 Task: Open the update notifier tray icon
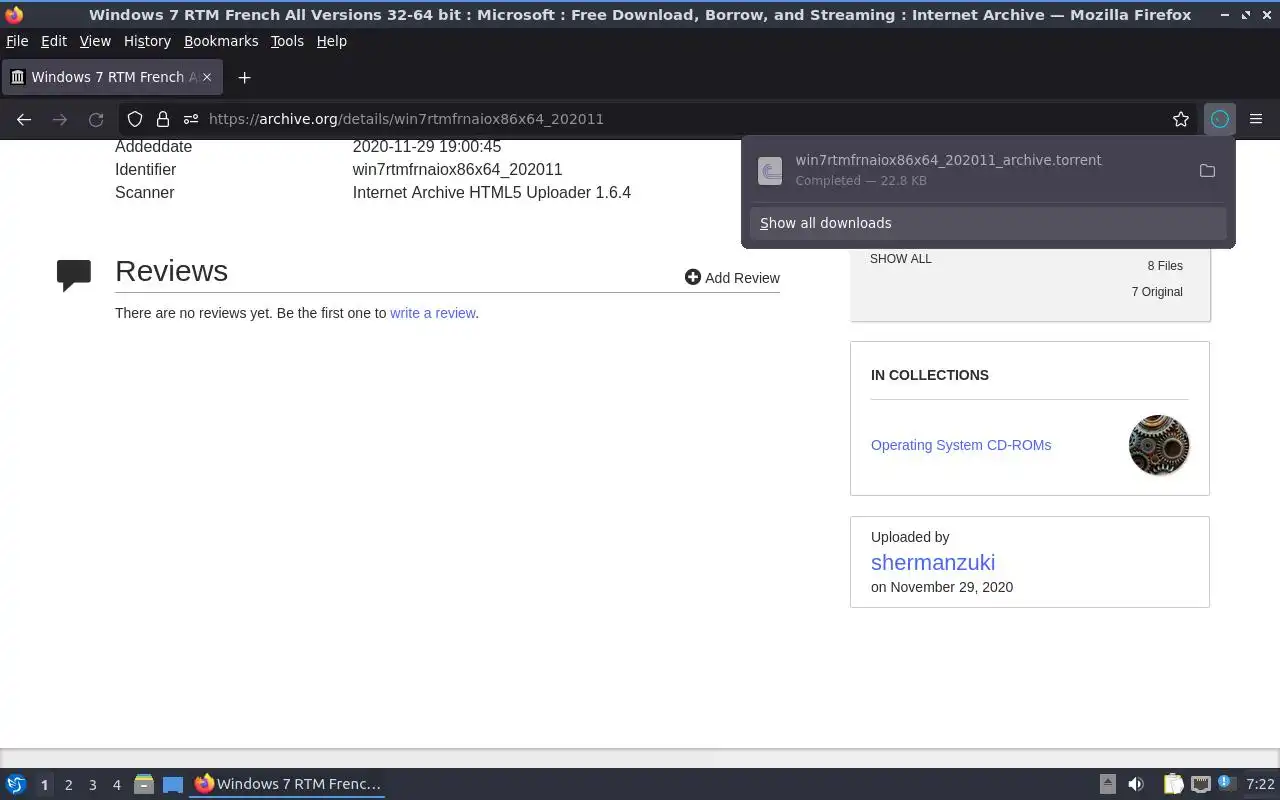pyautogui.click(x=1227, y=783)
